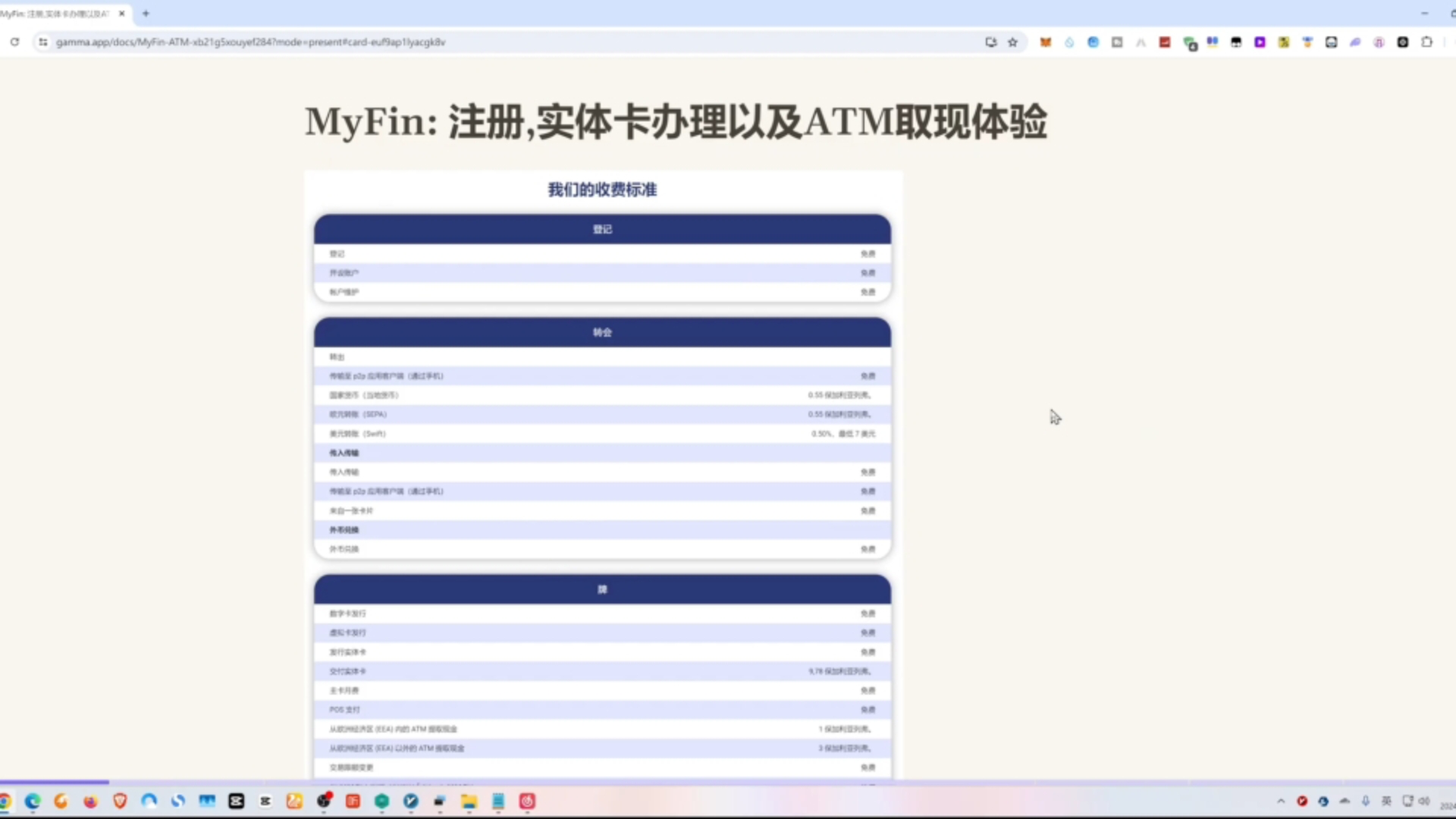
Task: Click the 美元转账 (Swift) row
Action: (602, 434)
